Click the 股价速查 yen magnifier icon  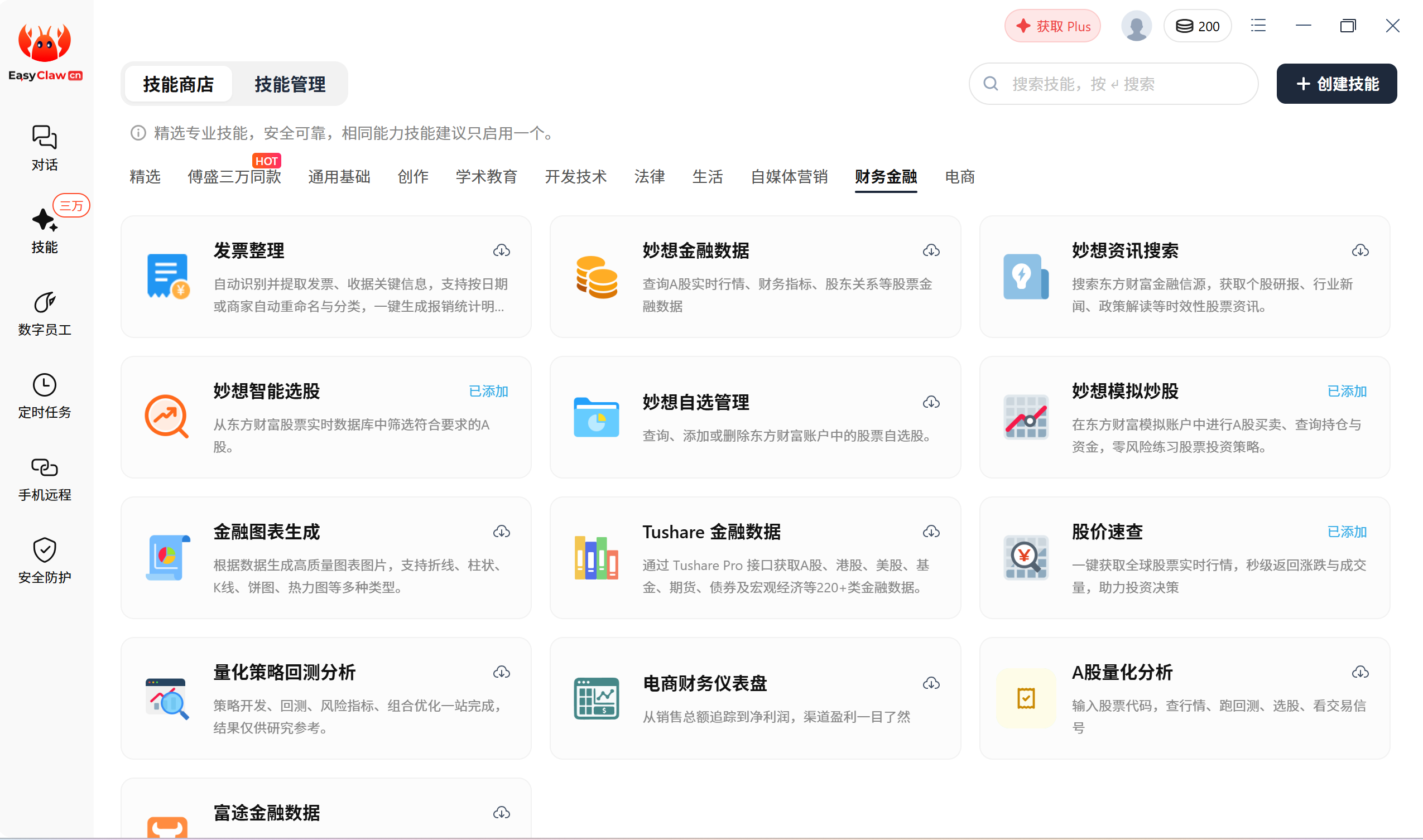pos(1026,558)
